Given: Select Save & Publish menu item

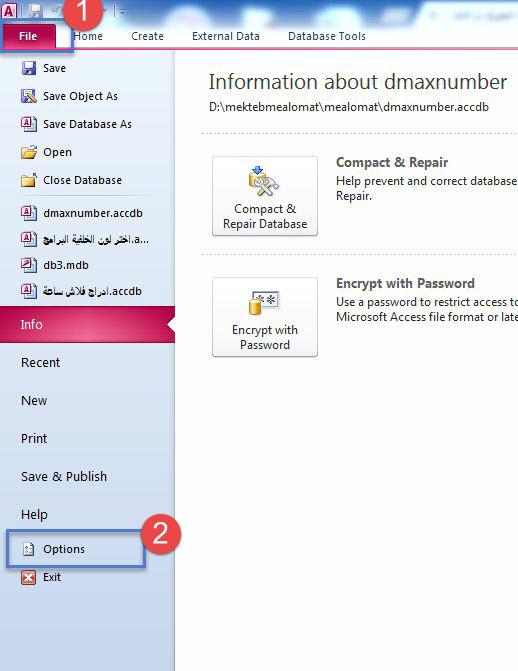Looking at the screenshot, I should coord(64,476).
